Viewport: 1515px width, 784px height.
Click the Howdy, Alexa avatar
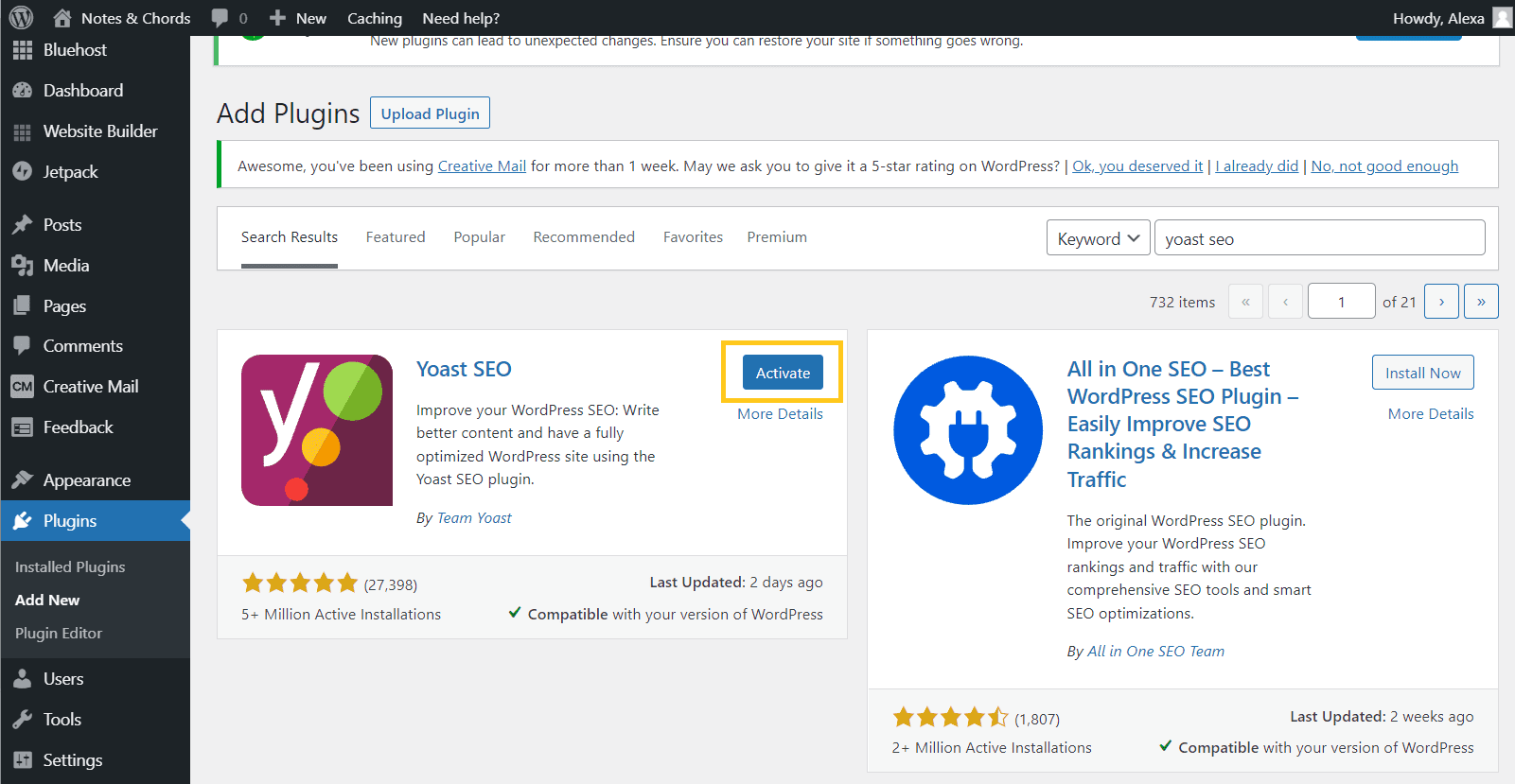coord(1502,18)
